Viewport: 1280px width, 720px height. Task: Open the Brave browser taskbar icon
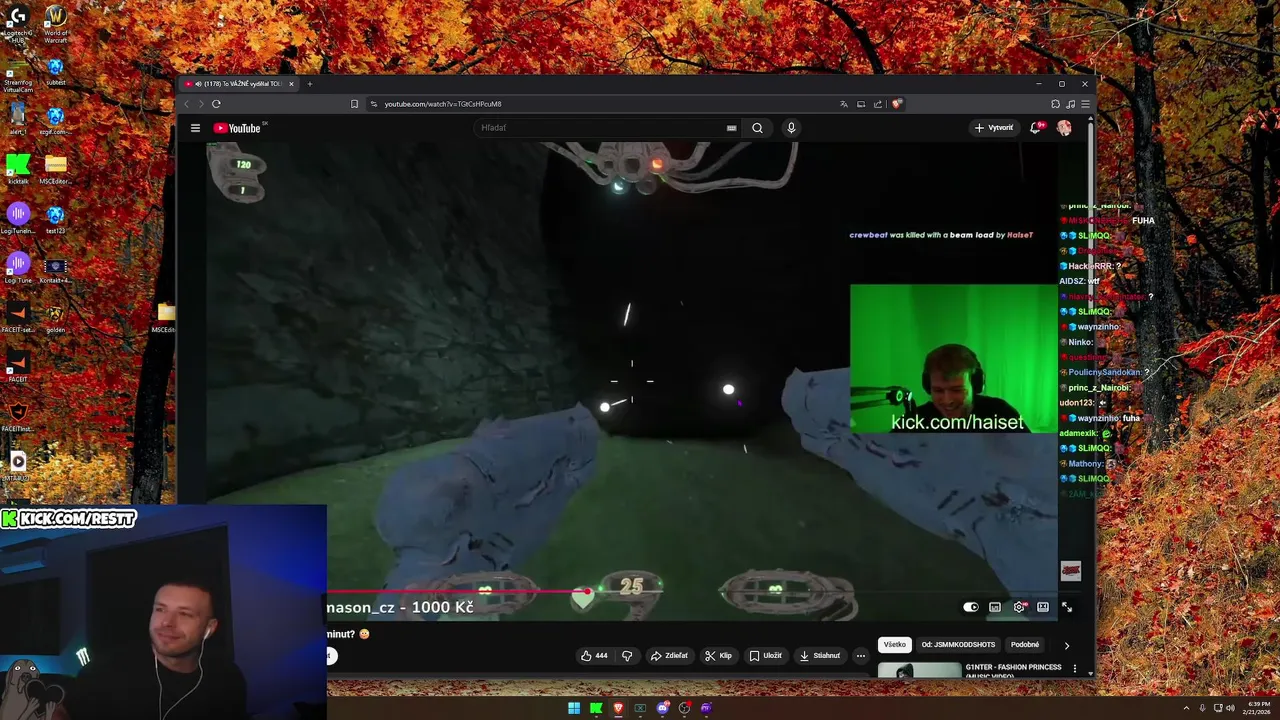618,708
